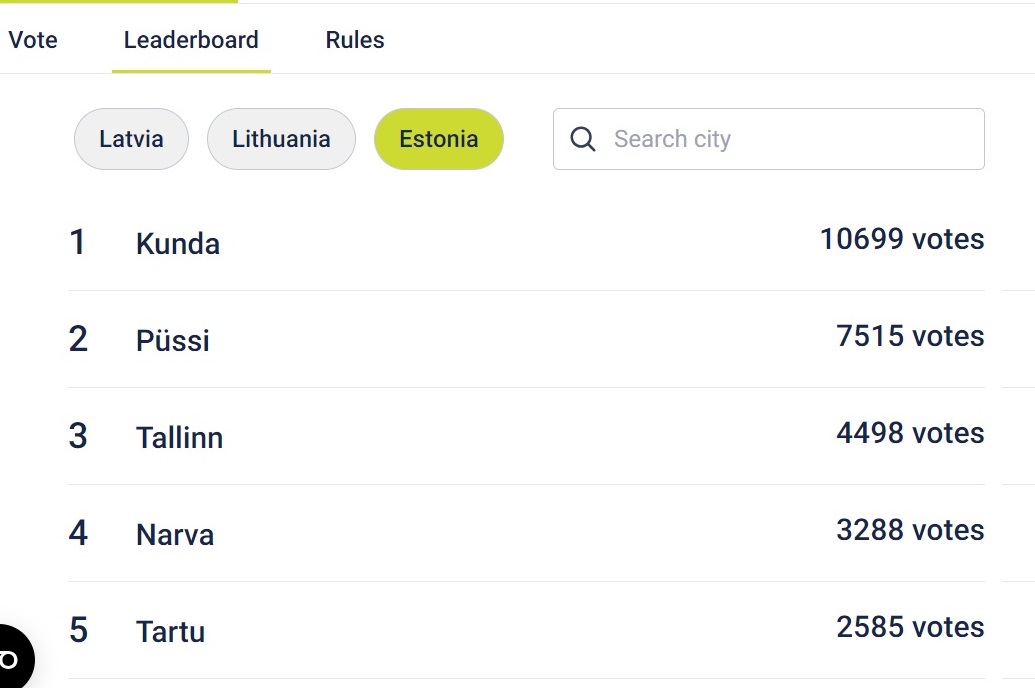
Task: Choose the Narva leaderboard entry
Action: [x=526, y=533]
